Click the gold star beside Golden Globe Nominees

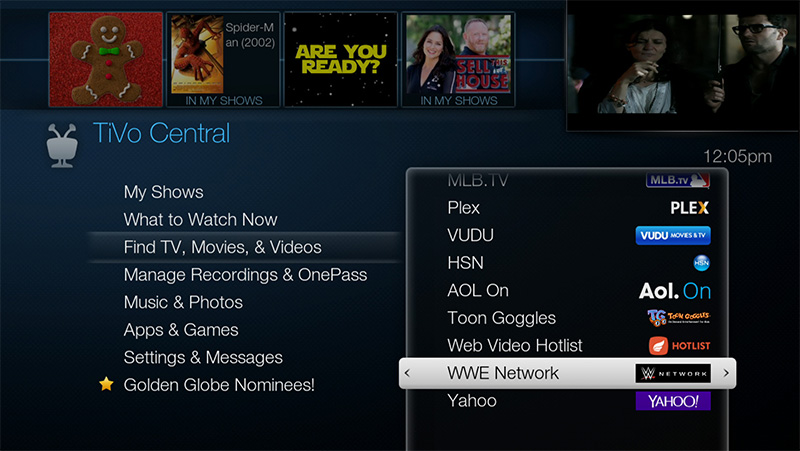point(106,384)
